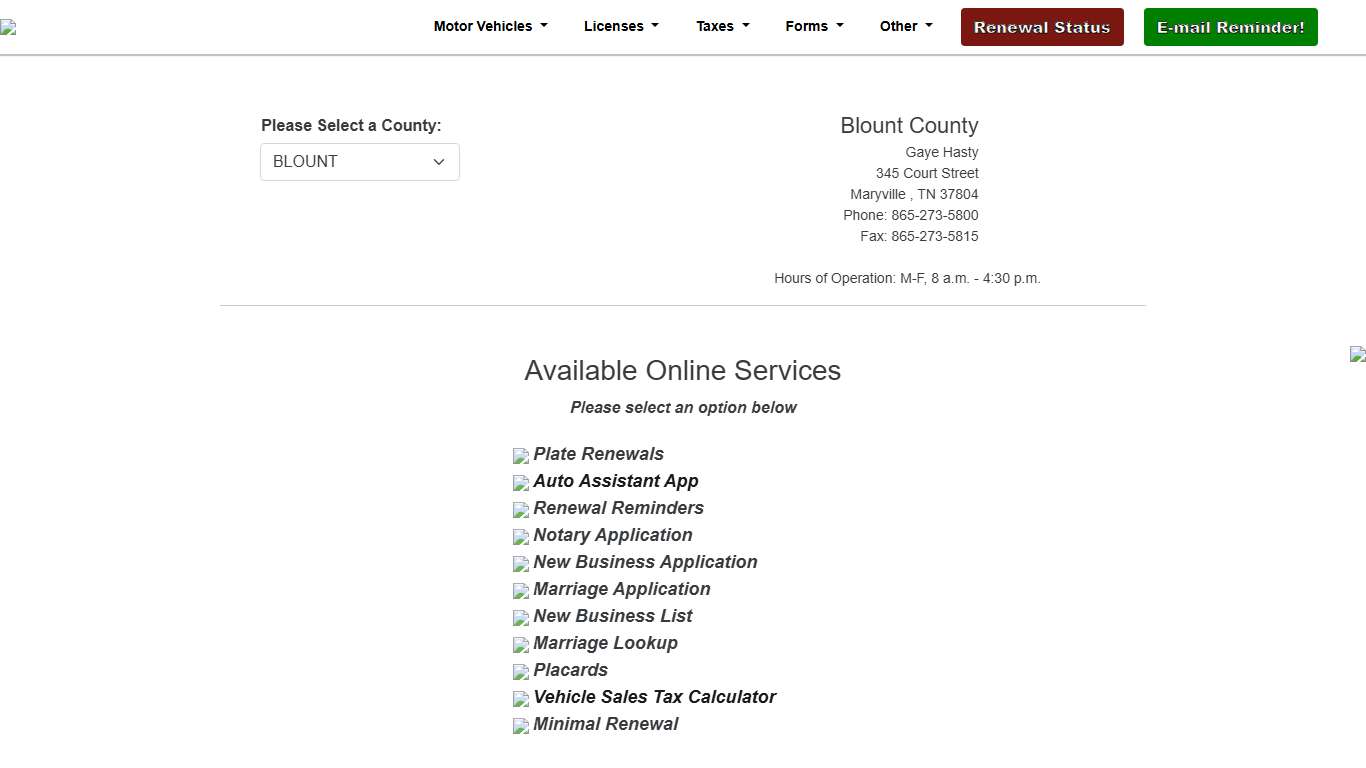Open the Taxes menu
The width and height of the screenshot is (1366, 768).
pyautogui.click(x=722, y=27)
